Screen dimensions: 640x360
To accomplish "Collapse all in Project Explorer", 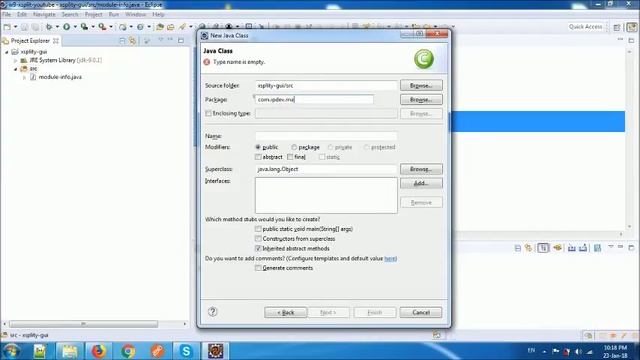I will 122,40.
